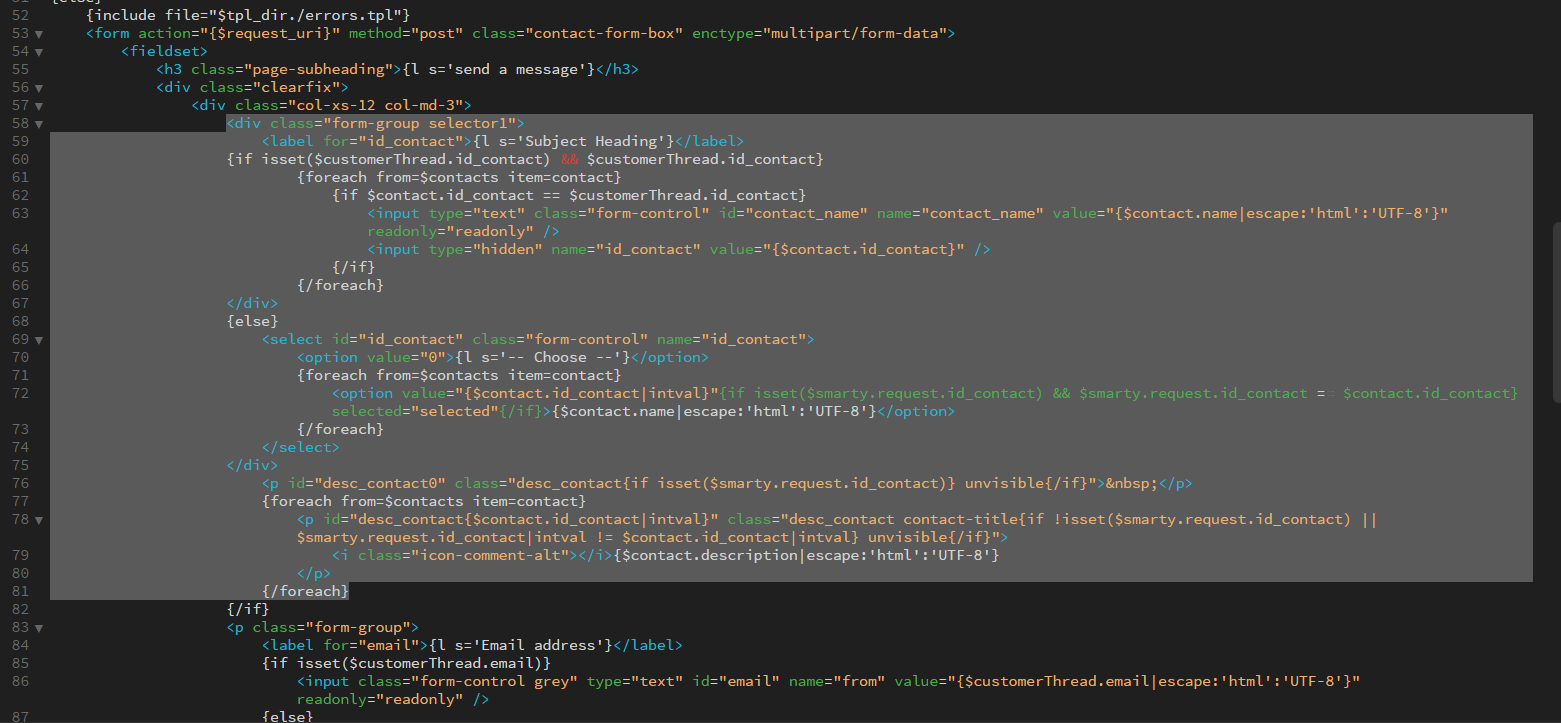Fold the clearfix div at line 56
The width and height of the screenshot is (1561, 723).
click(39, 88)
